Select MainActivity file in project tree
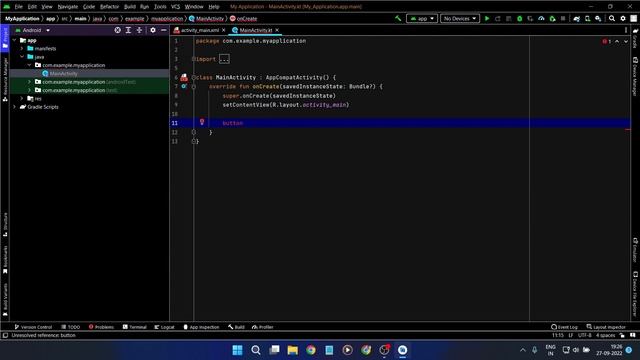Screen dimensions: 640x360 (64, 73)
